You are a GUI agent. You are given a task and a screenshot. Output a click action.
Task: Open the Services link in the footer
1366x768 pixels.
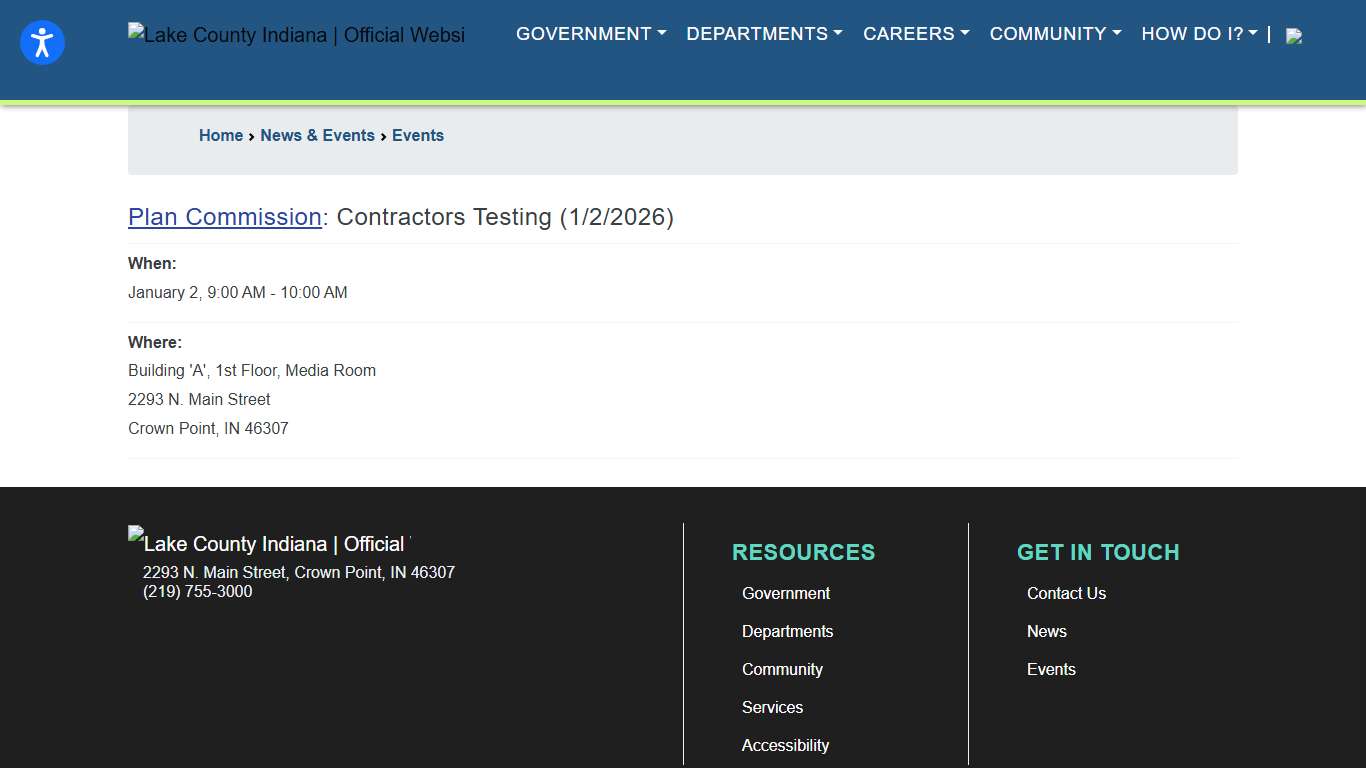772,707
